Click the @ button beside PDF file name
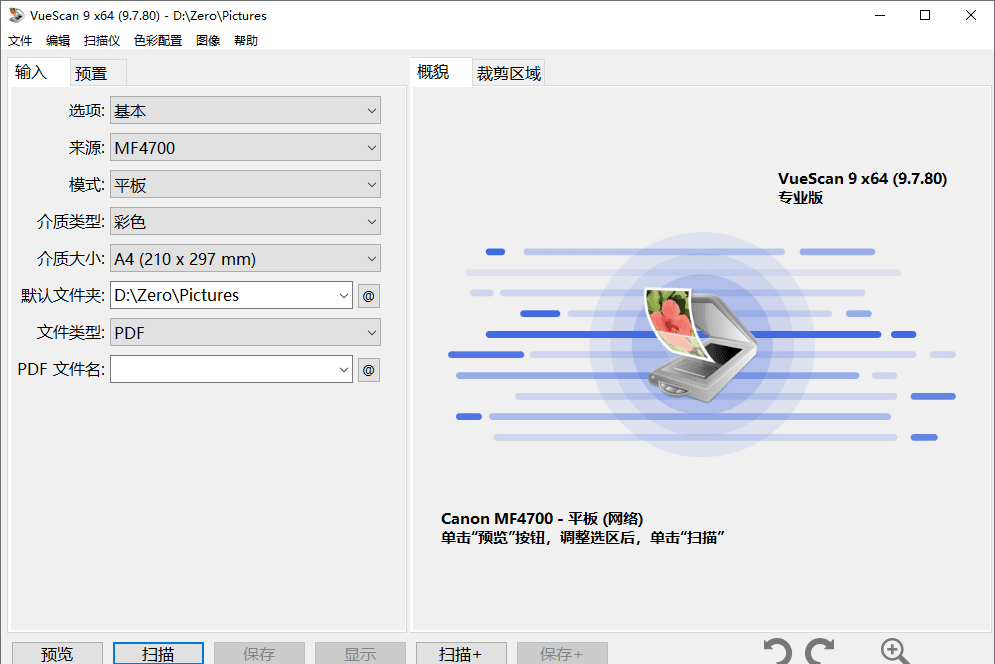This screenshot has width=995, height=664. [369, 369]
